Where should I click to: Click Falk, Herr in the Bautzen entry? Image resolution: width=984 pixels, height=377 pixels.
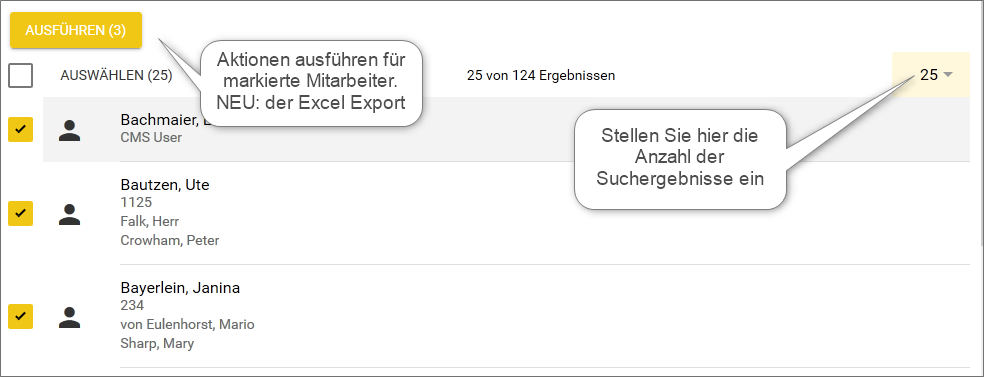pos(149,221)
